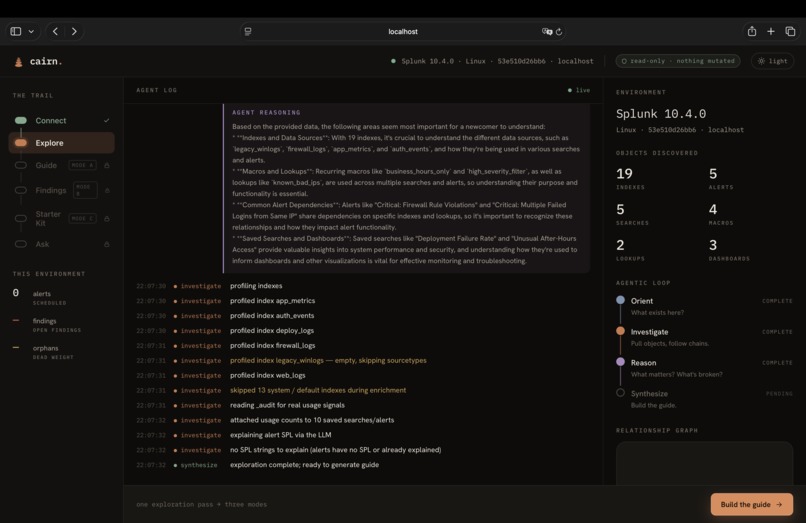Image resolution: width=806 pixels, height=523 pixels.
Task: Select log row 'attached usage counts to 10 saved searches'
Action: tap(363, 420)
